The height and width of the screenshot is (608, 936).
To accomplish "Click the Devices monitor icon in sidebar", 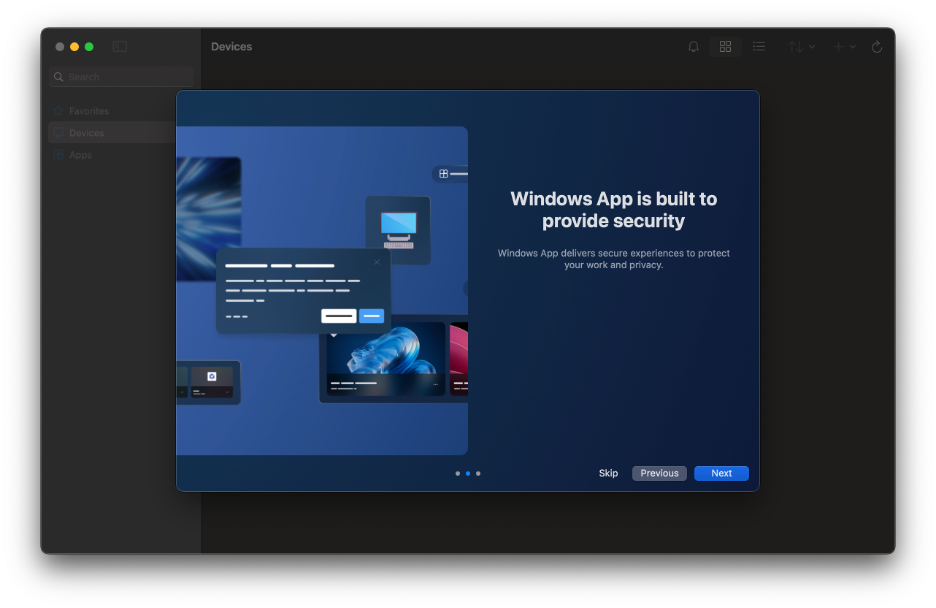I will tap(59, 133).
